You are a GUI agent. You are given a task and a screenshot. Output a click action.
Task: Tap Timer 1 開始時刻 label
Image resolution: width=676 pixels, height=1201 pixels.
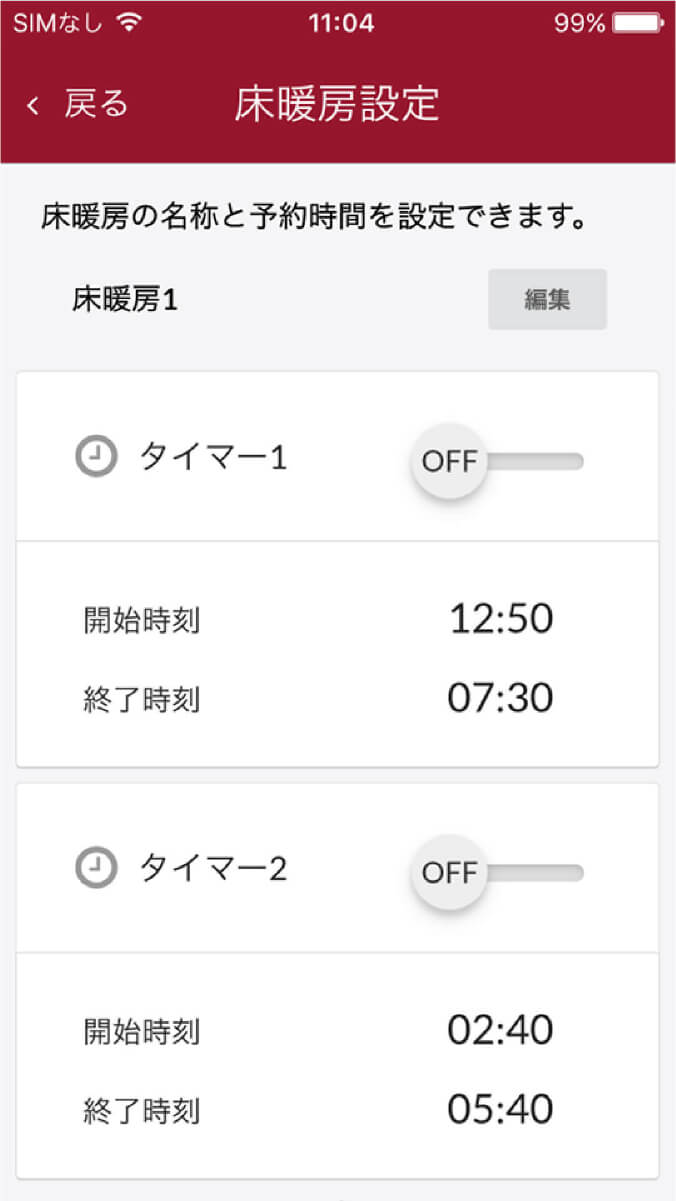142,621
